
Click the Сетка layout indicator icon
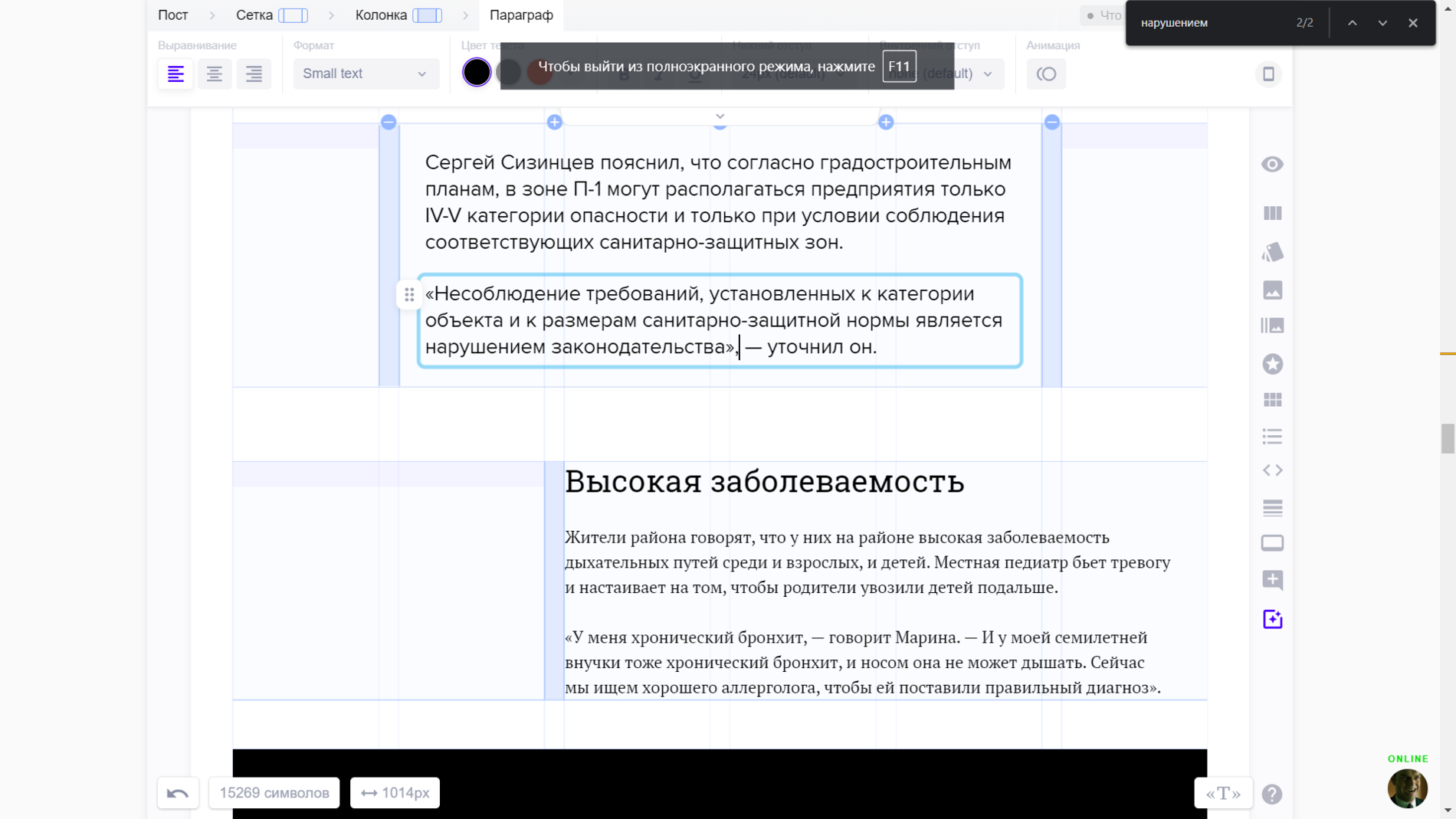pyautogui.click(x=293, y=15)
